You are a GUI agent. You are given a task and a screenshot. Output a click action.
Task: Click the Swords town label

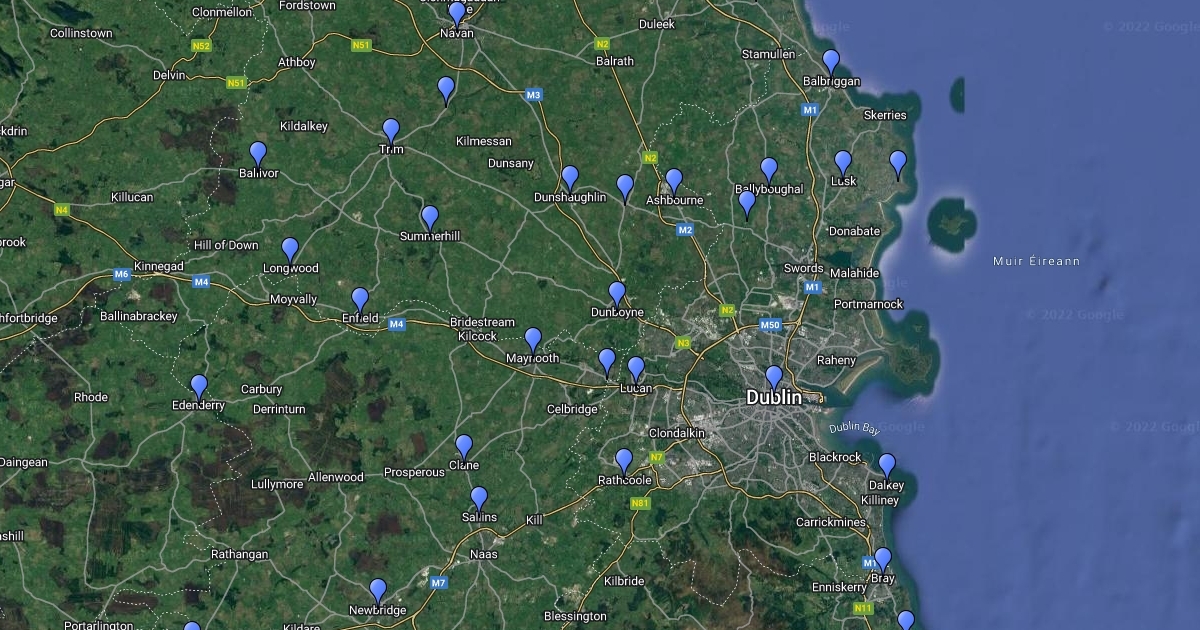pyautogui.click(x=803, y=268)
